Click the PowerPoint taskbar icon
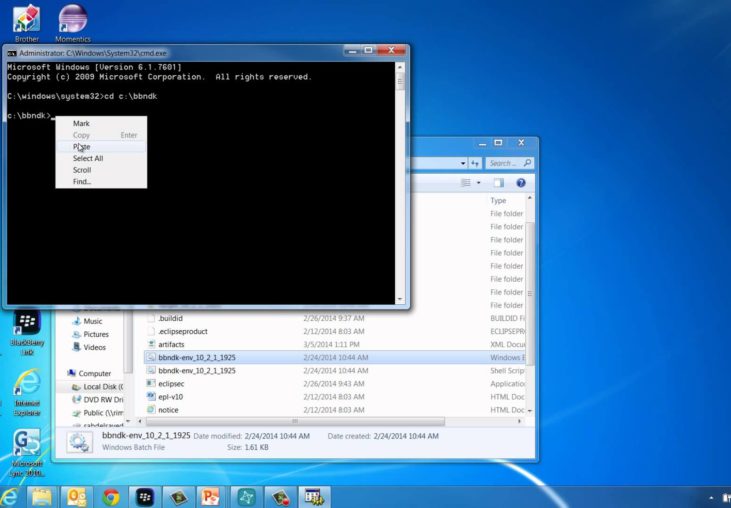This screenshot has width=731, height=508. [210, 496]
